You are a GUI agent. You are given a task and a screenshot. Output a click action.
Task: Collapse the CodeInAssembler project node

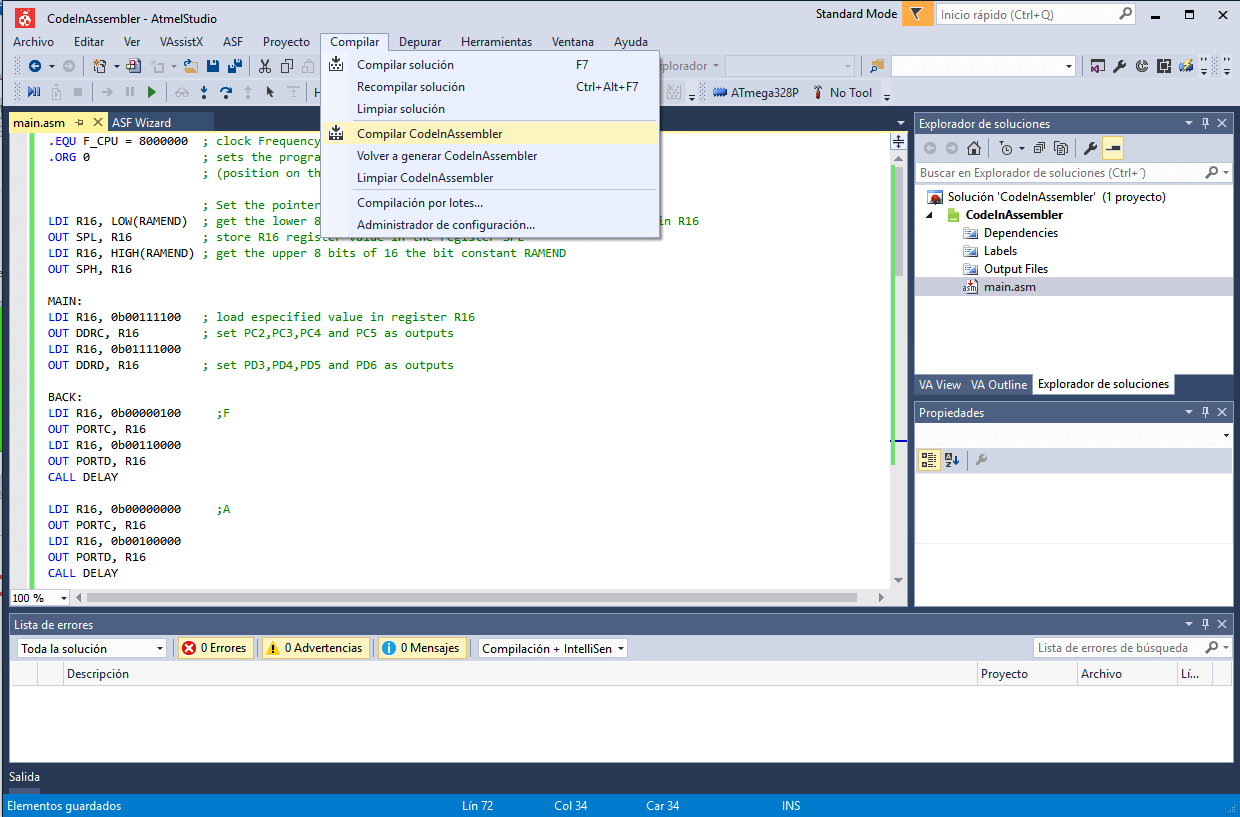pyautogui.click(x=928, y=215)
